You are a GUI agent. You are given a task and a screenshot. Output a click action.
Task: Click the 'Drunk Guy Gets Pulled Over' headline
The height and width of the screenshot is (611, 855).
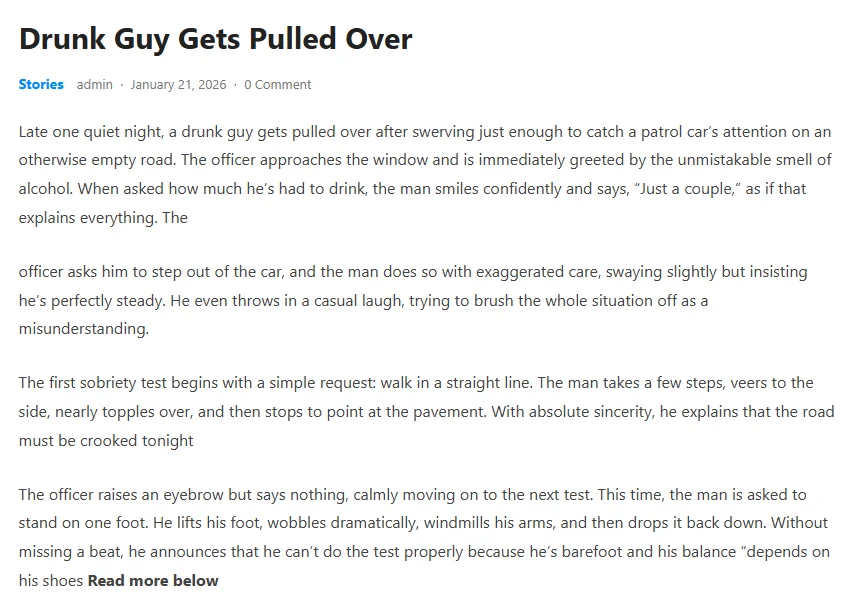[215, 39]
